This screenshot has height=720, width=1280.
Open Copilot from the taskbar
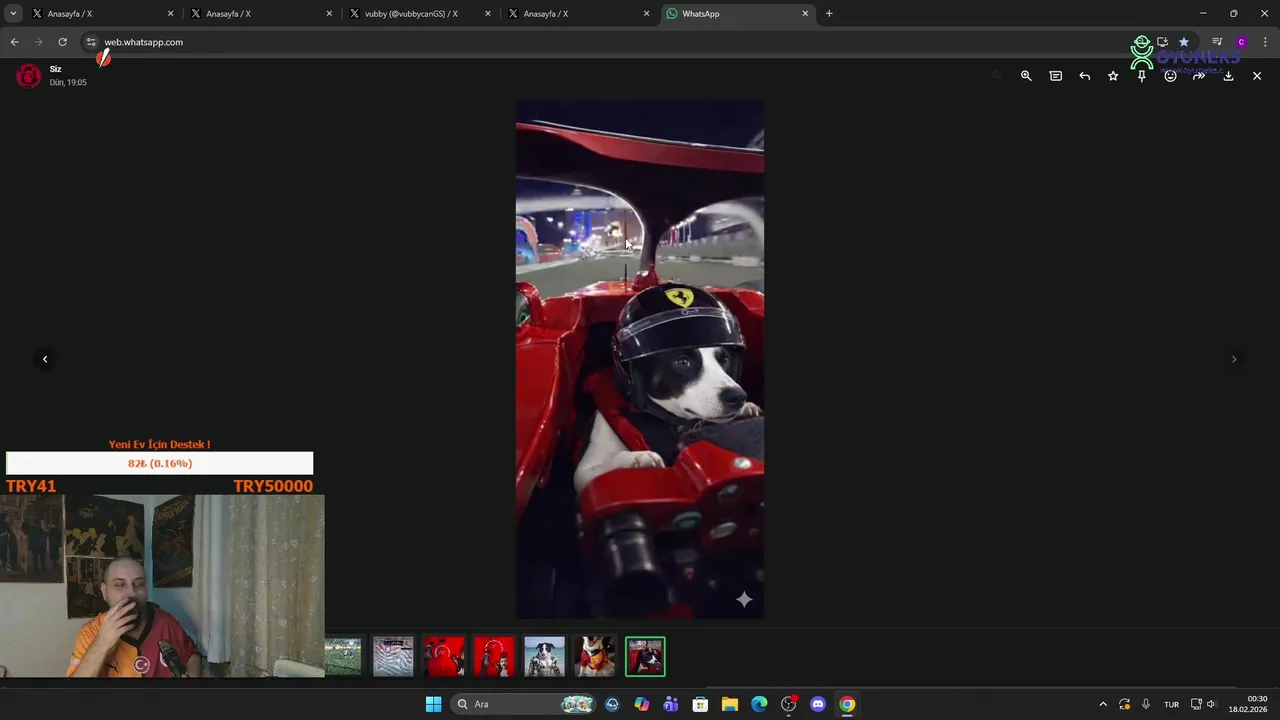642,704
